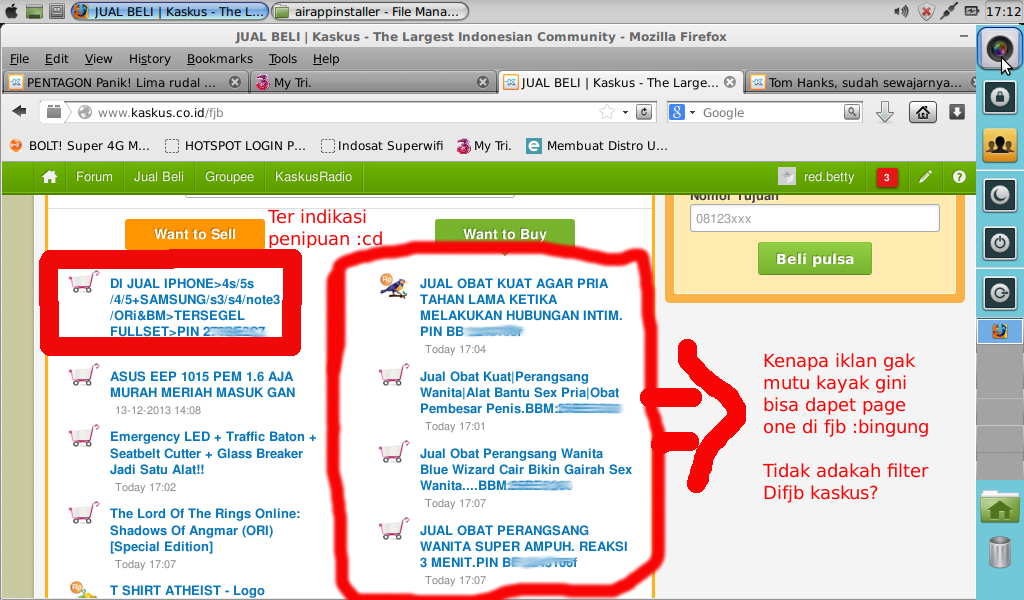The height and width of the screenshot is (600, 1024).
Task: Open the Firefox downloads arrow
Action: pos(885,112)
